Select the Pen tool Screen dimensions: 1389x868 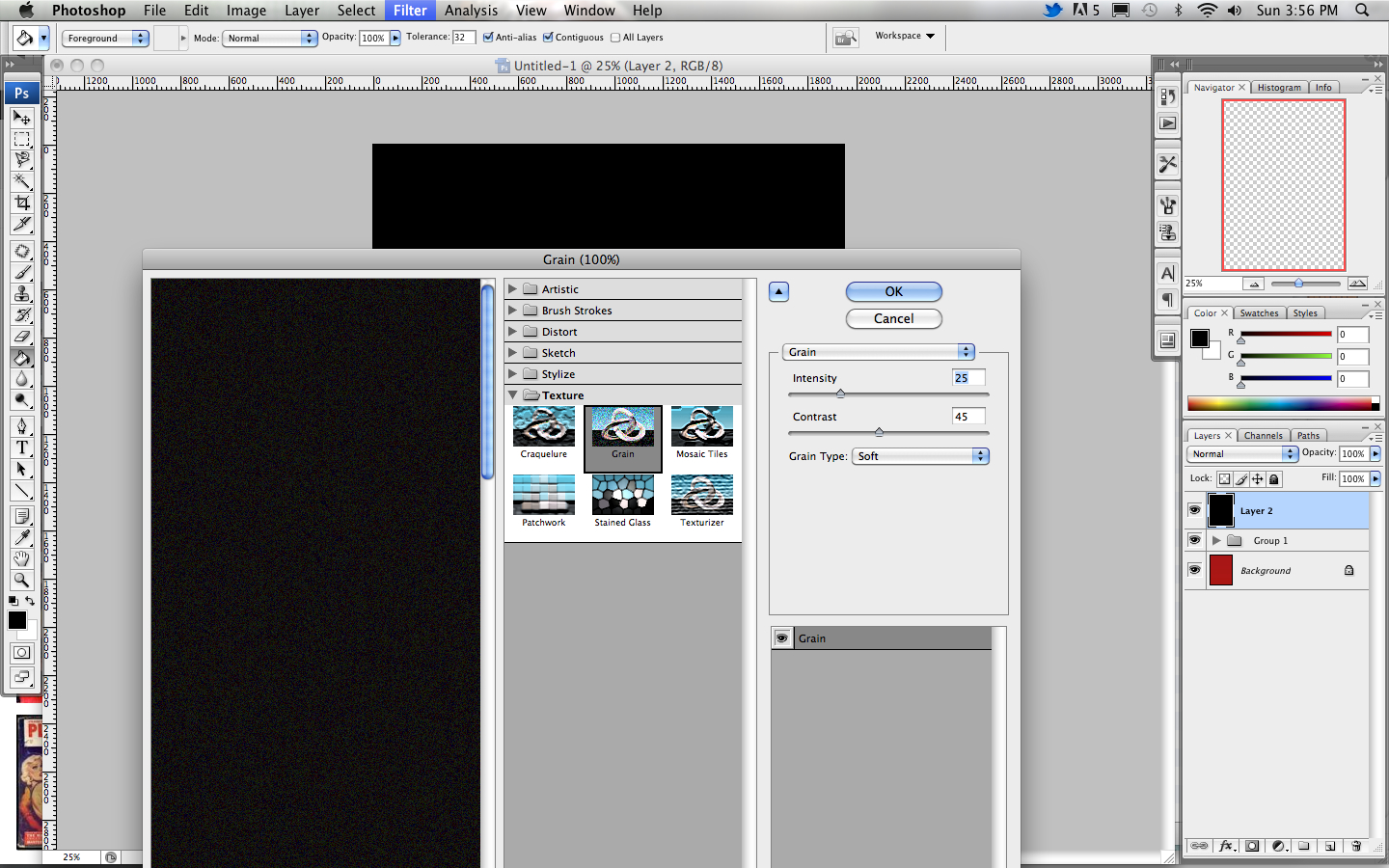click(x=21, y=425)
